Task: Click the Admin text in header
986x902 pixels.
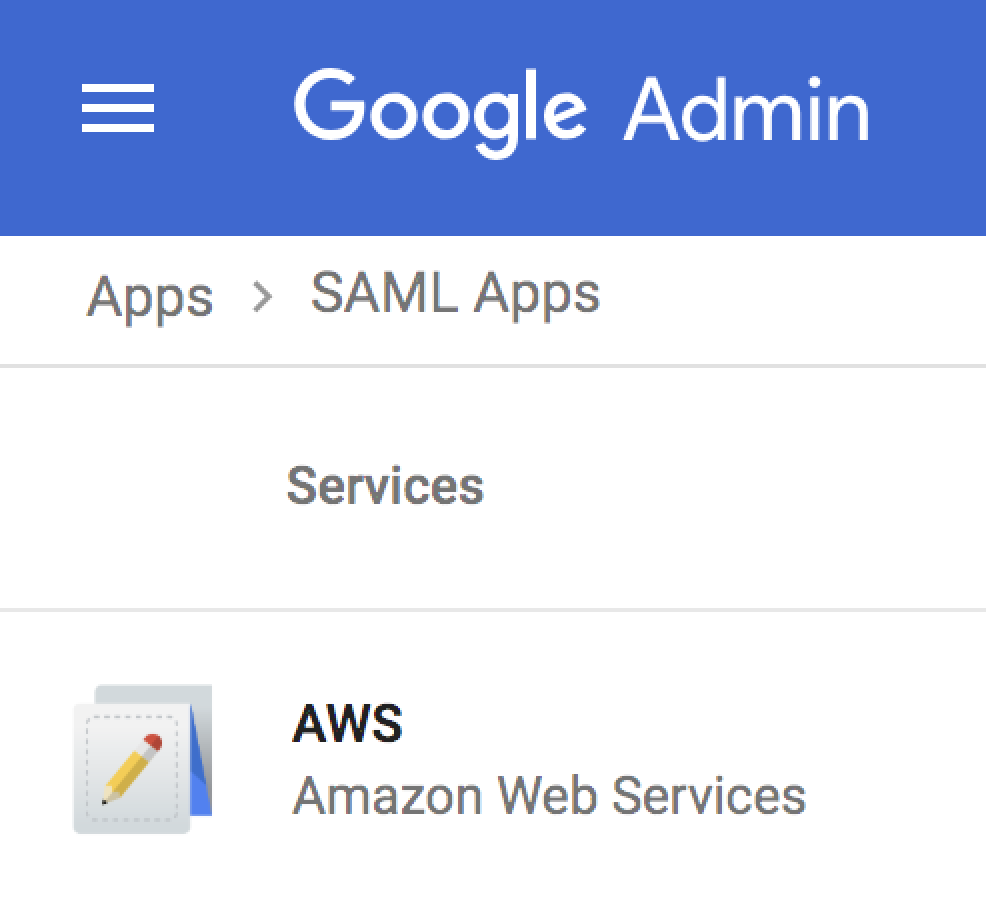Action: [747, 109]
